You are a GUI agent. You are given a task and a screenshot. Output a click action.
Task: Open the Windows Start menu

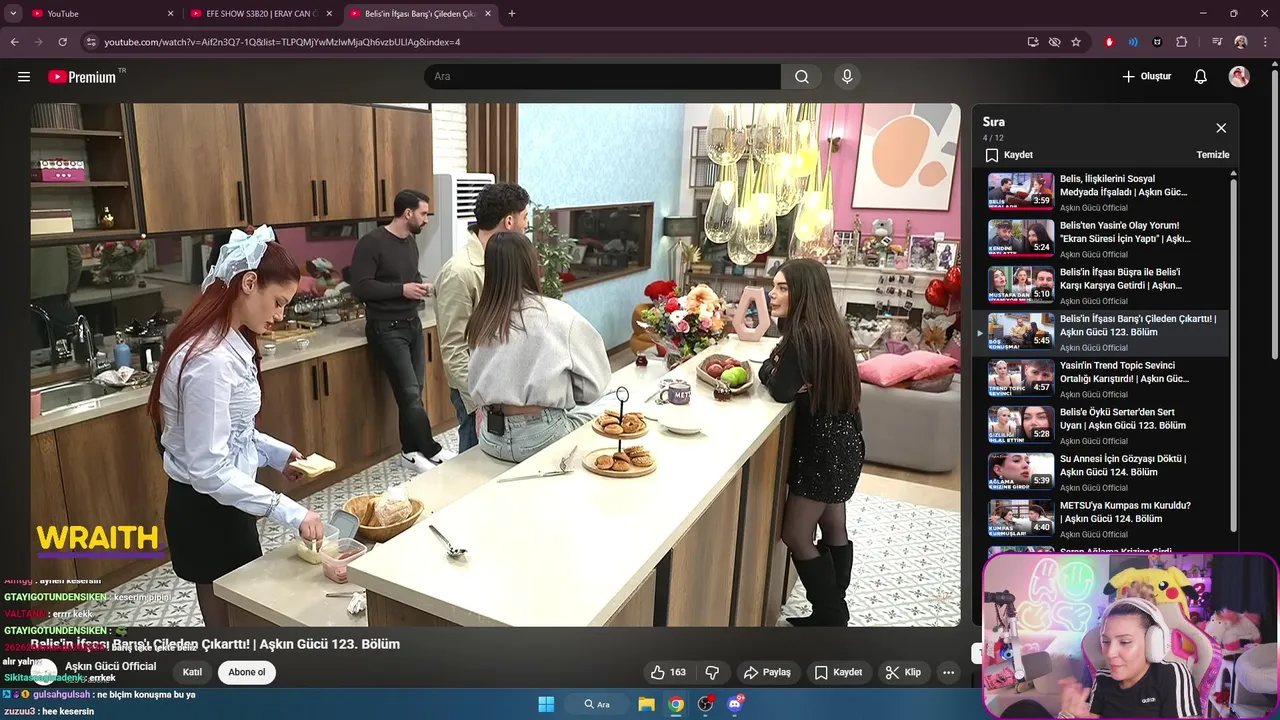[x=546, y=704]
